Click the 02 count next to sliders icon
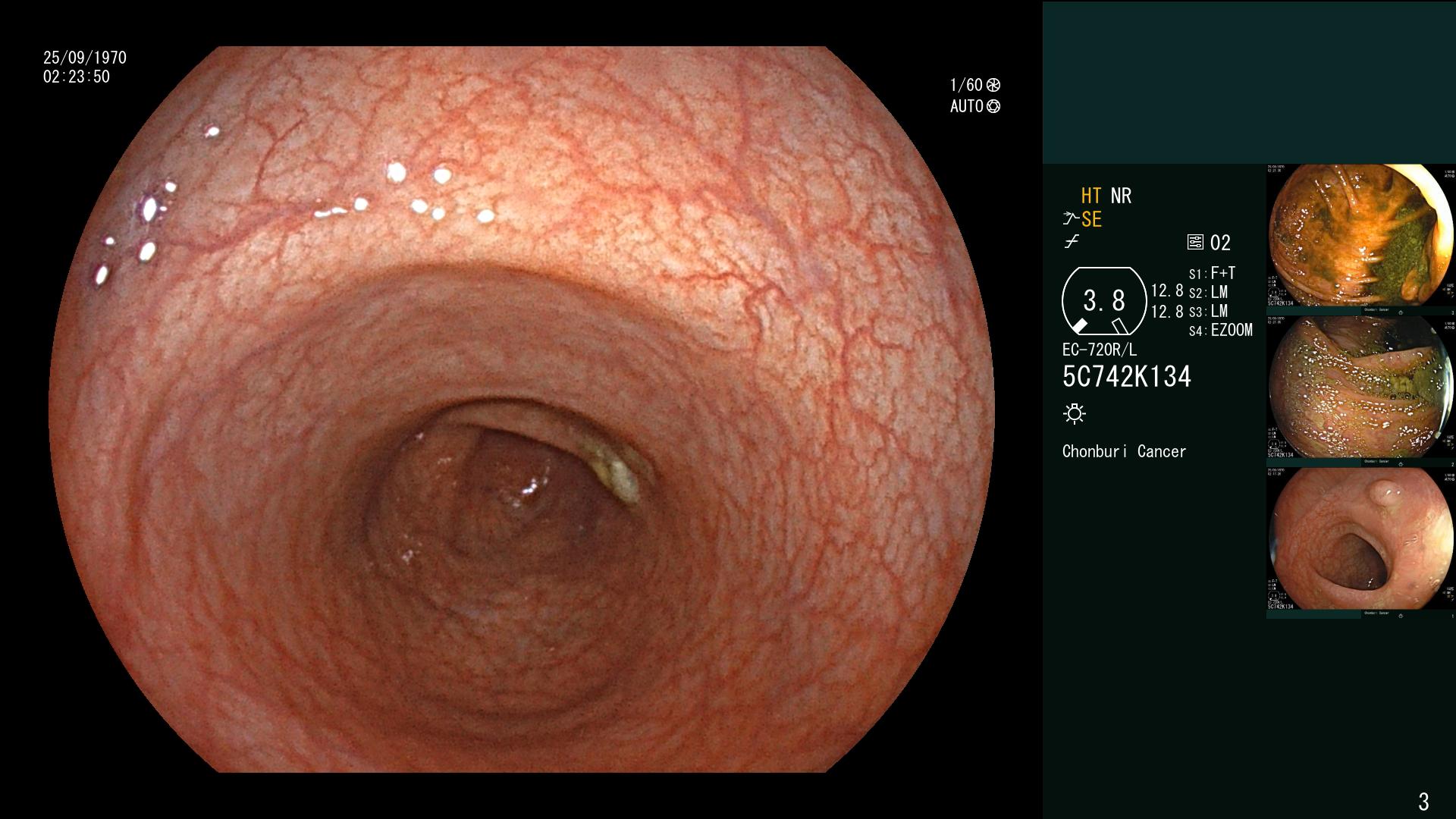This screenshot has width=1456, height=819. (1220, 243)
